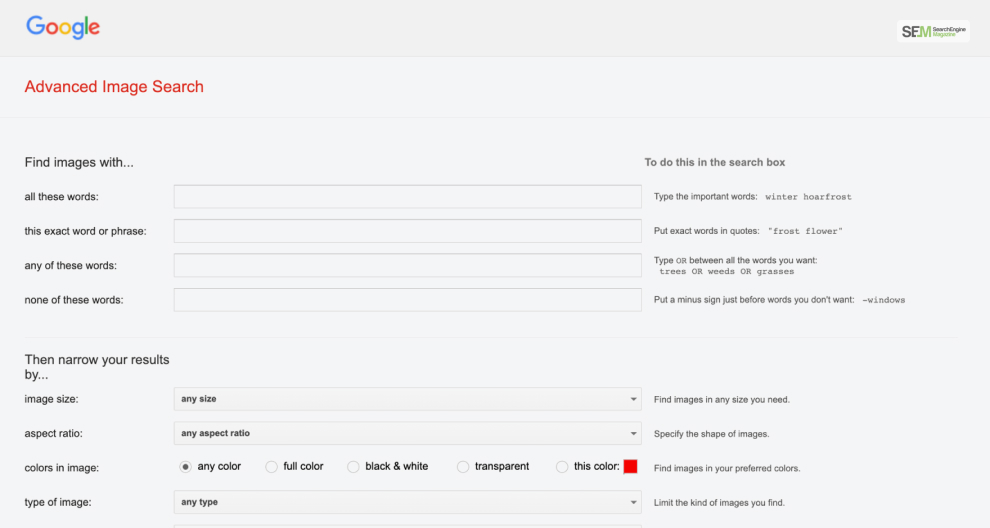Viewport: 990px width, 528px height.
Task: Open the red color swatch picker
Action: pos(630,467)
